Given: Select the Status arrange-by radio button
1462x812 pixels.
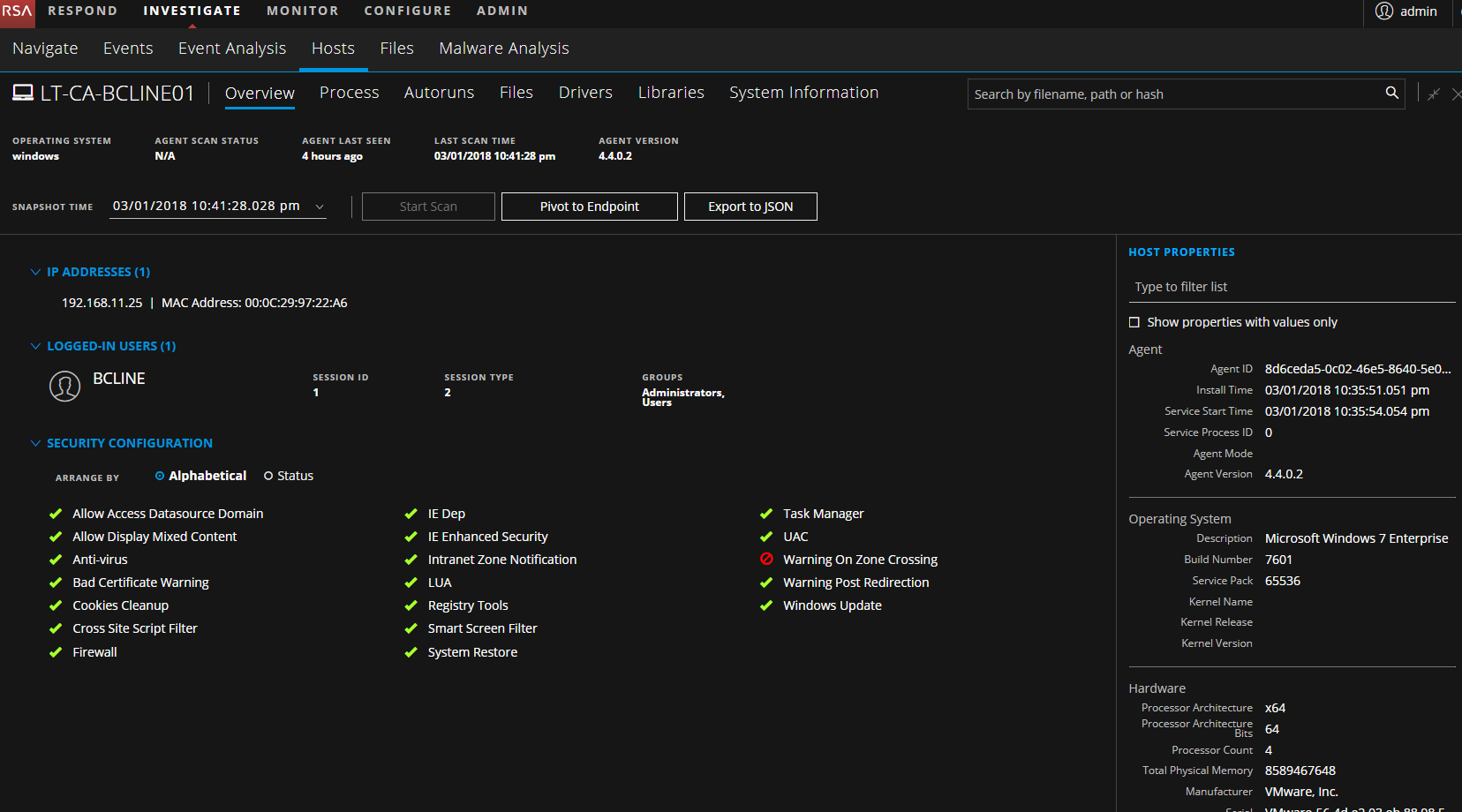Looking at the screenshot, I should [x=268, y=476].
